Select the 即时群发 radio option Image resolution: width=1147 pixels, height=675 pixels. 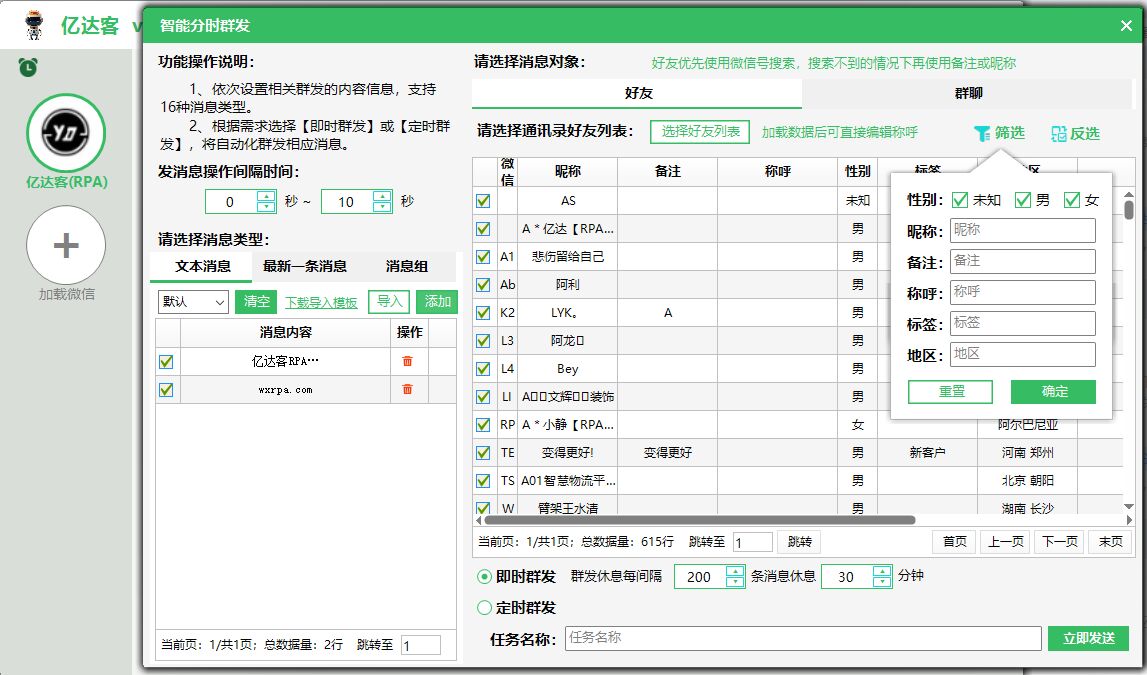pyautogui.click(x=484, y=576)
